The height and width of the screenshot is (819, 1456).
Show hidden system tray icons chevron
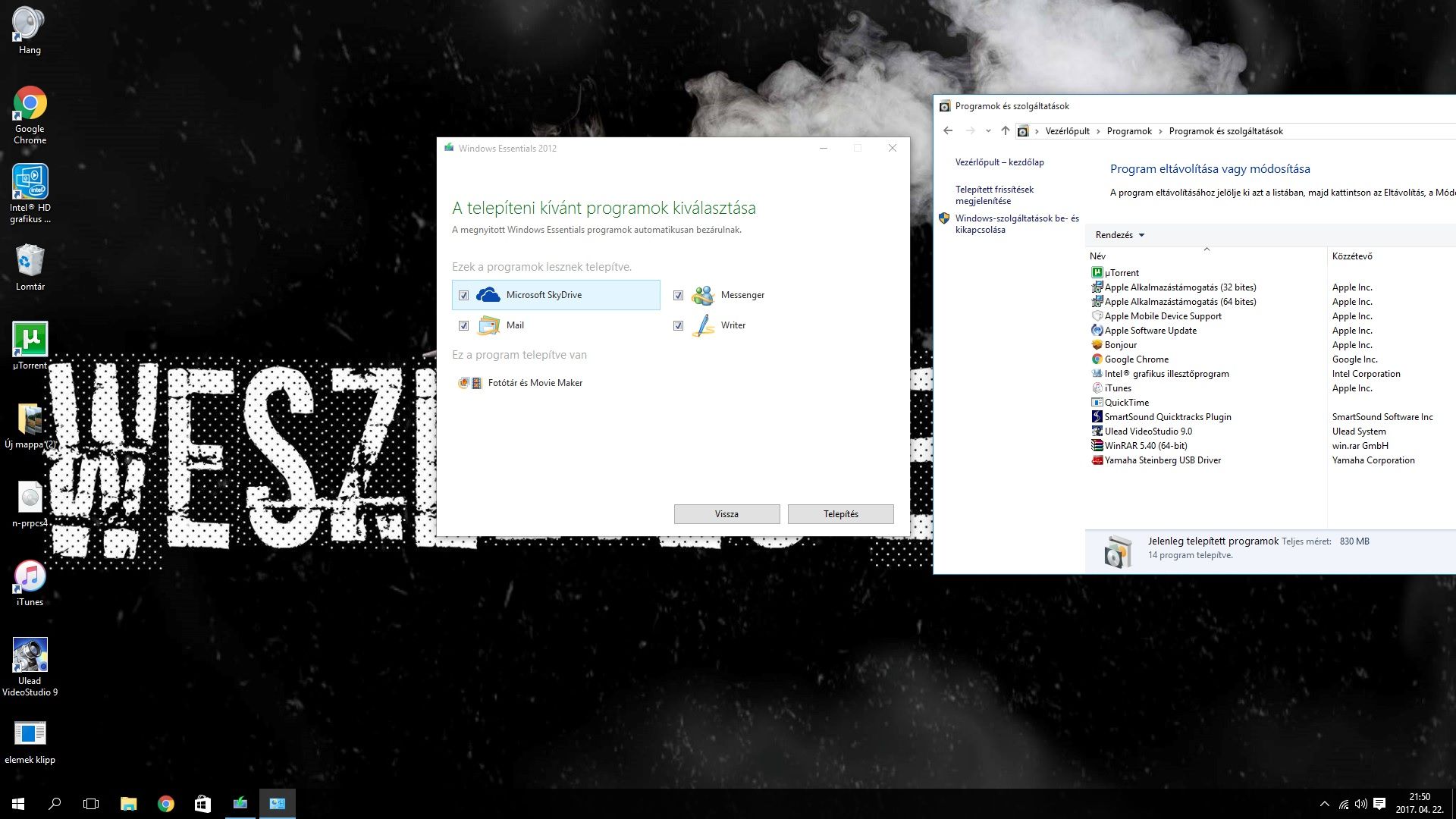point(1324,804)
